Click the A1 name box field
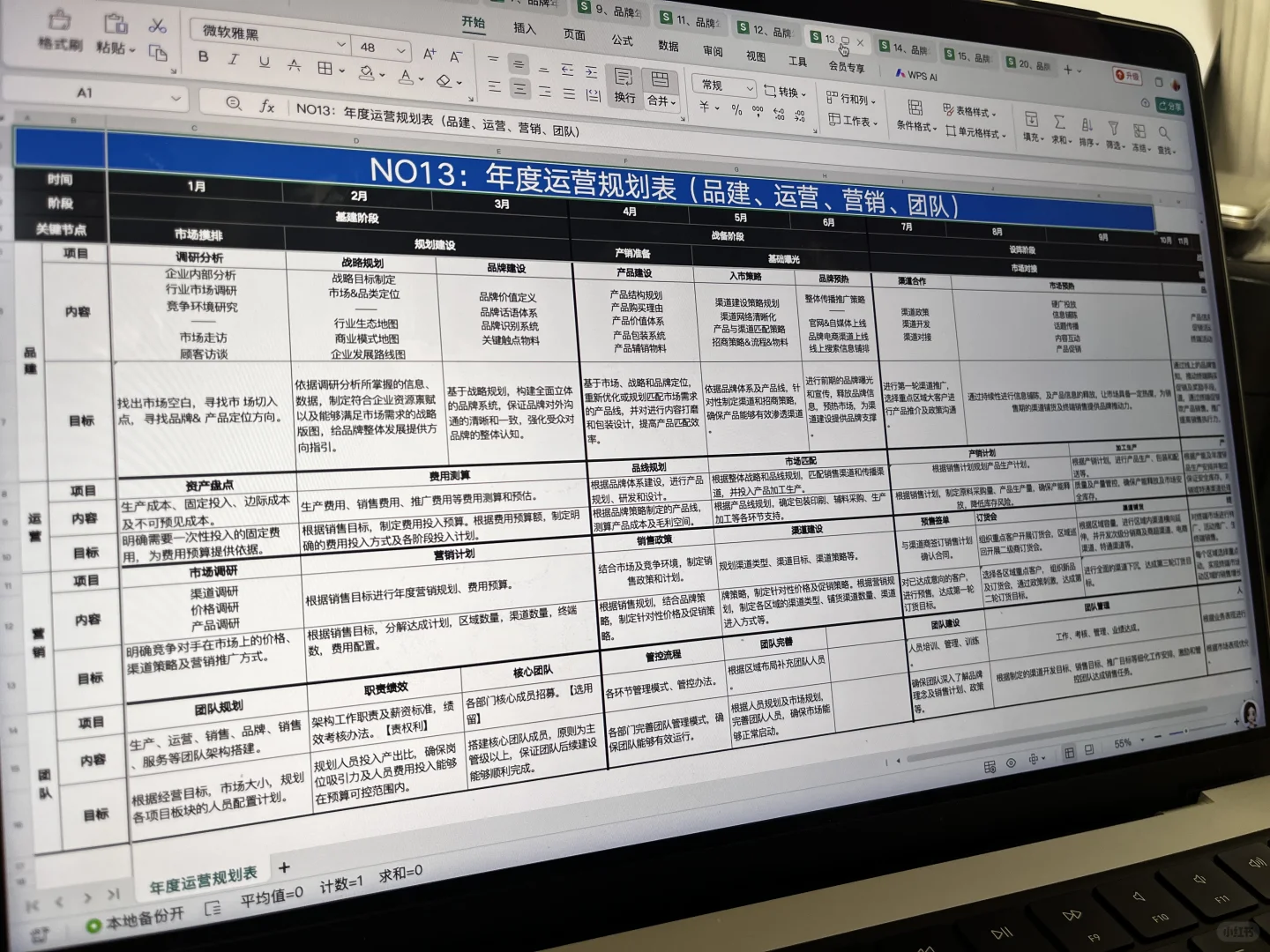 (94, 93)
